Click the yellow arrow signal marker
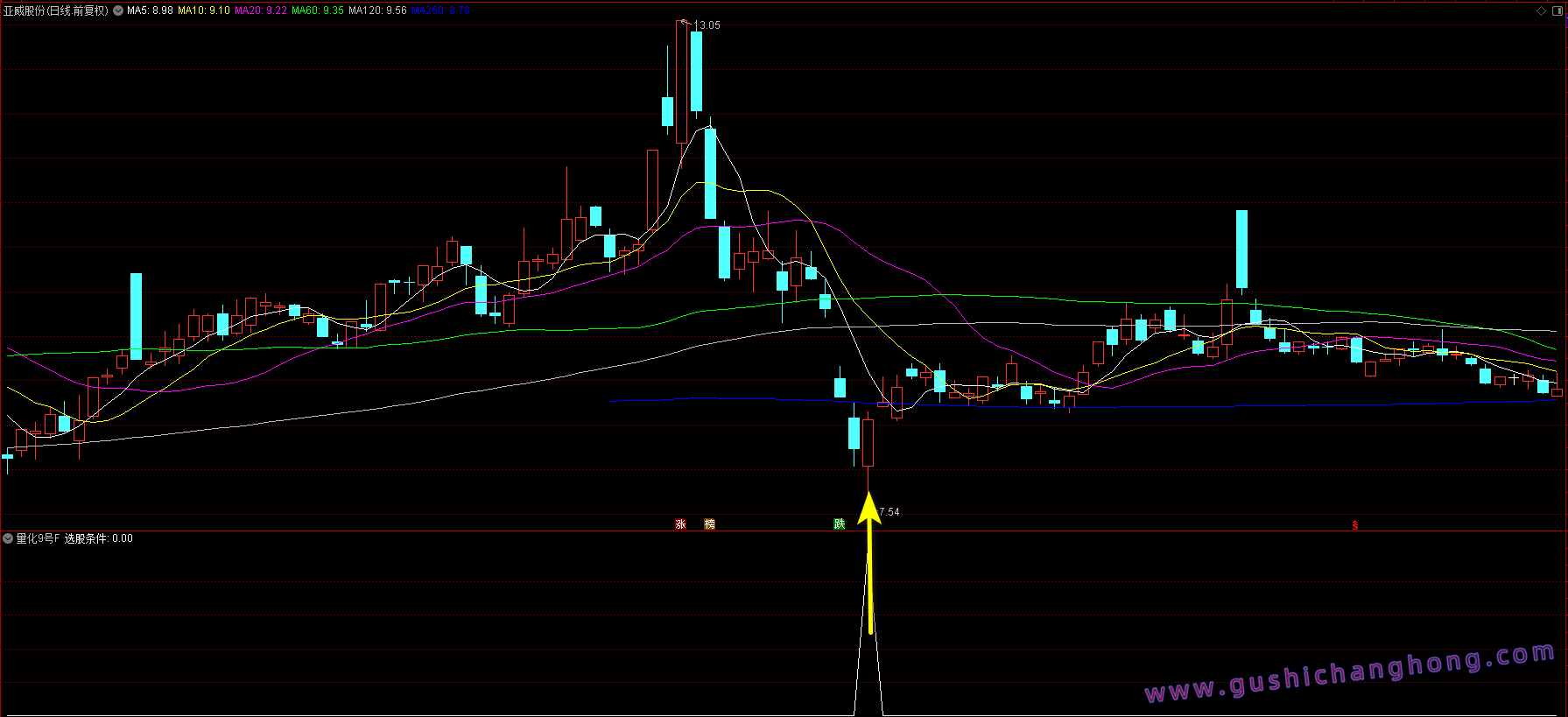Image resolution: width=1568 pixels, height=717 pixels. point(868,560)
